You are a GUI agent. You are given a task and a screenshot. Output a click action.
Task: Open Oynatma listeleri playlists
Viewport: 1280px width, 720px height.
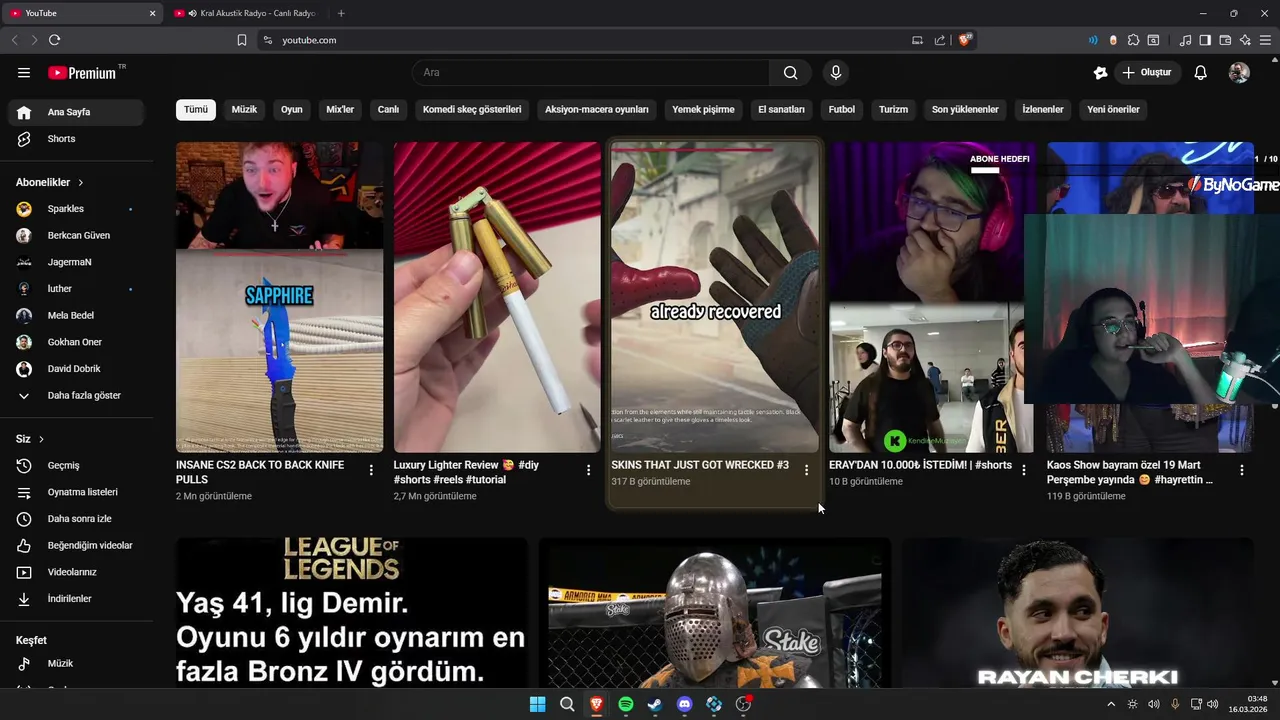(x=76, y=492)
